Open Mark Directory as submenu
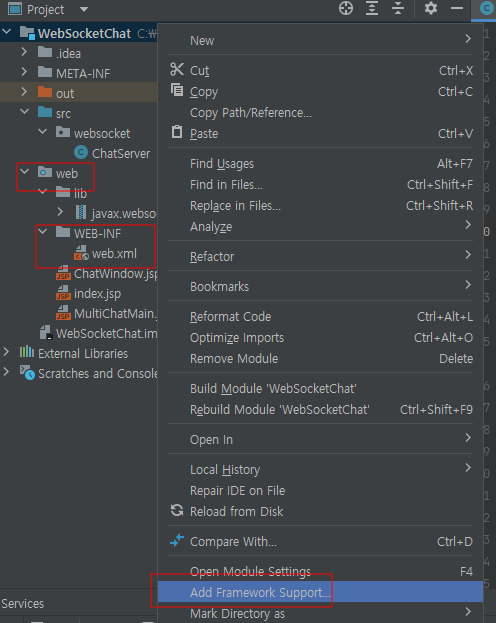 [x=320, y=613]
